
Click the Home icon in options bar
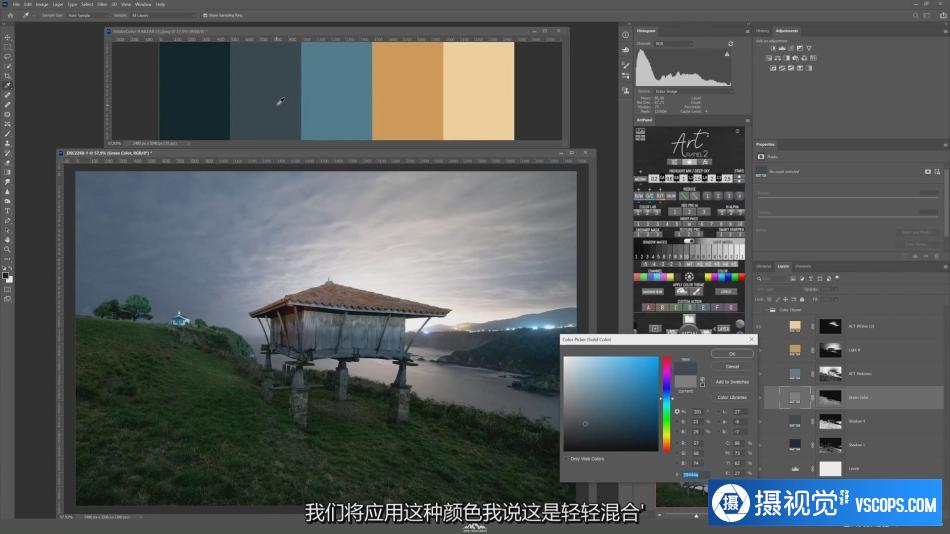(x=10, y=15)
